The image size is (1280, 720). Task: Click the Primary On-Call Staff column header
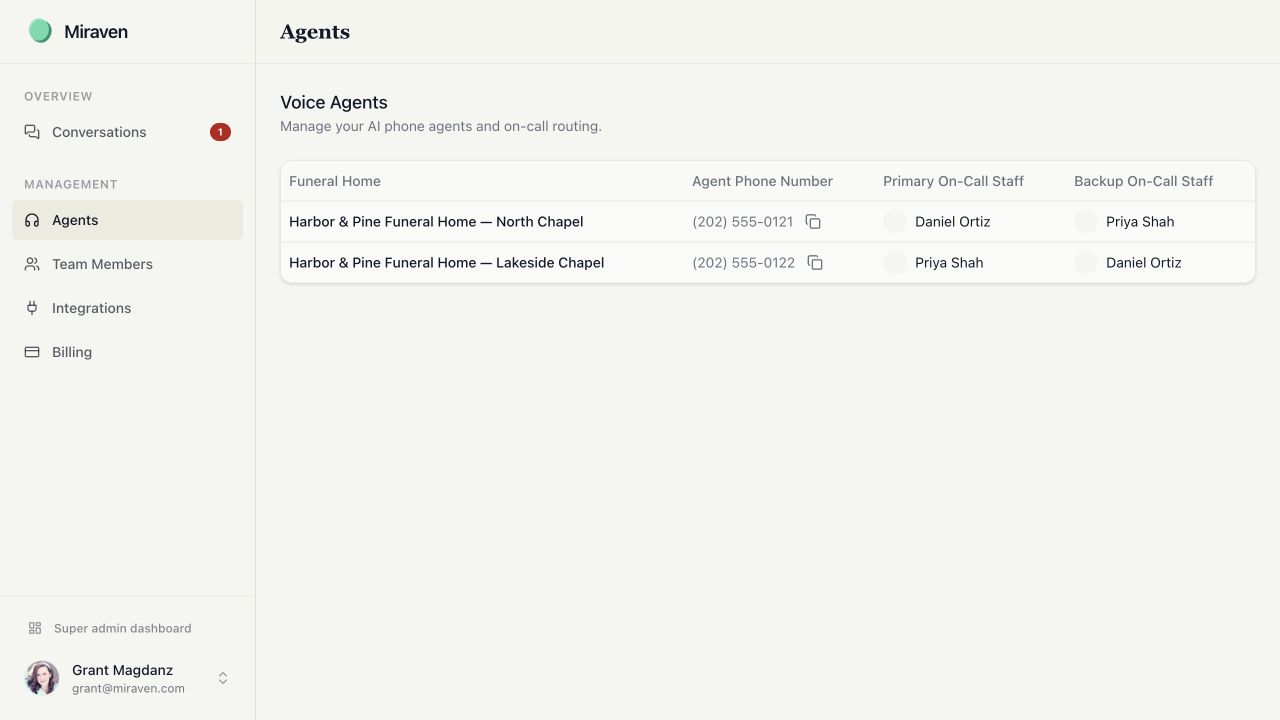[x=953, y=181]
